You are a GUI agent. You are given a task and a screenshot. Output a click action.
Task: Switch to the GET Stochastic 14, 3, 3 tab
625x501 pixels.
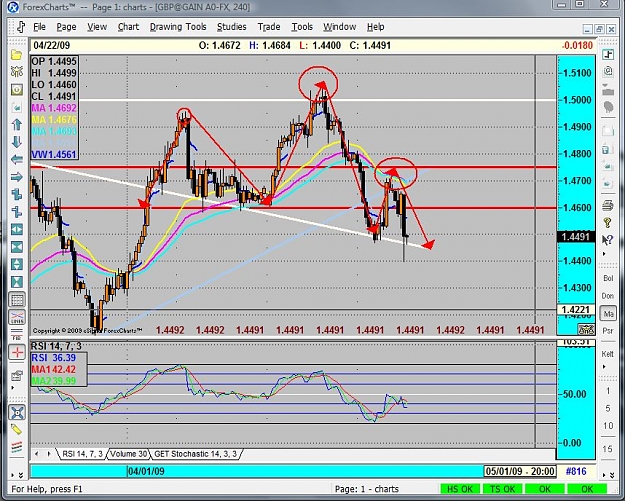pos(195,454)
